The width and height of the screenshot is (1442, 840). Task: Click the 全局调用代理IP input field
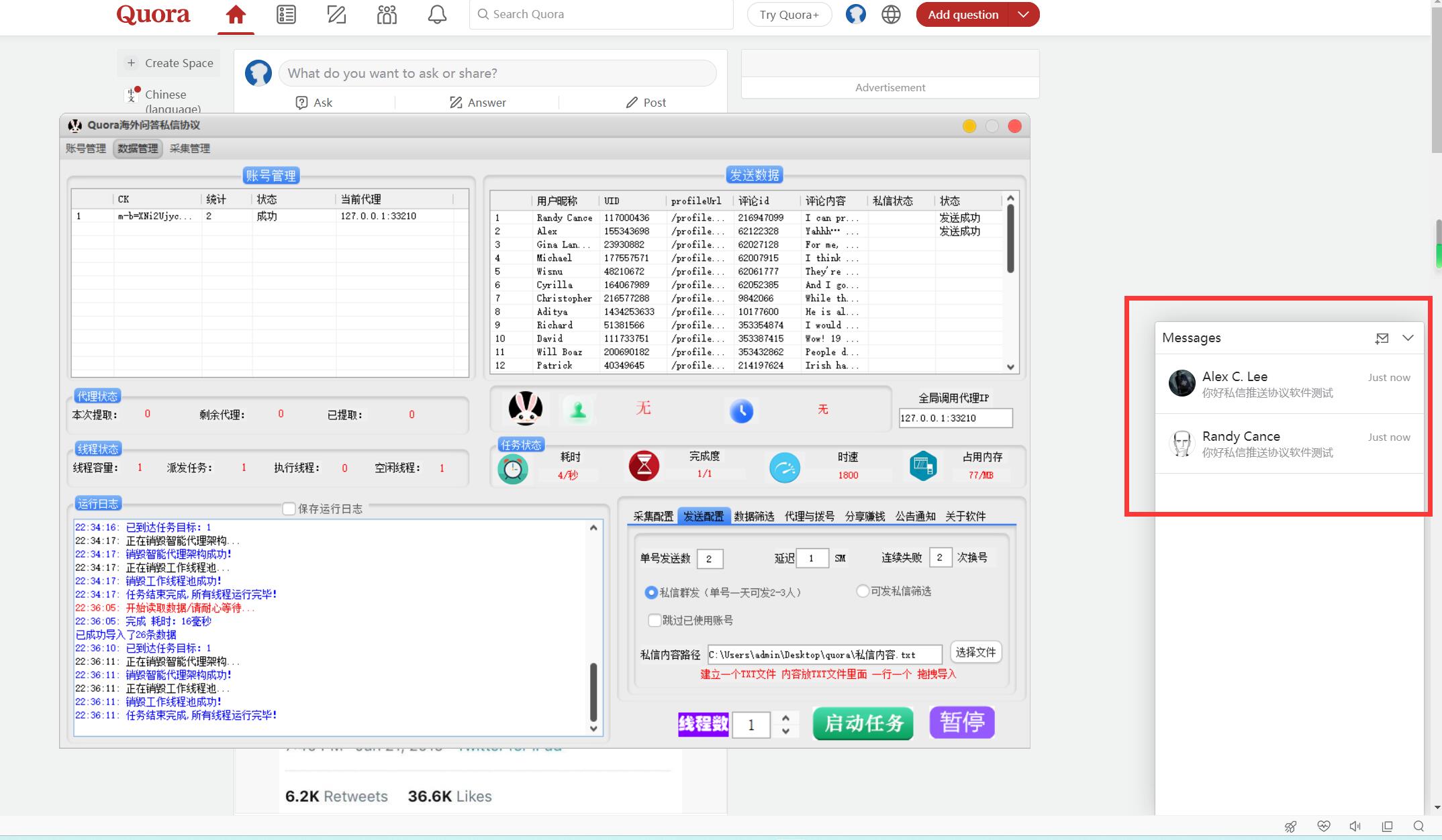[x=955, y=418]
